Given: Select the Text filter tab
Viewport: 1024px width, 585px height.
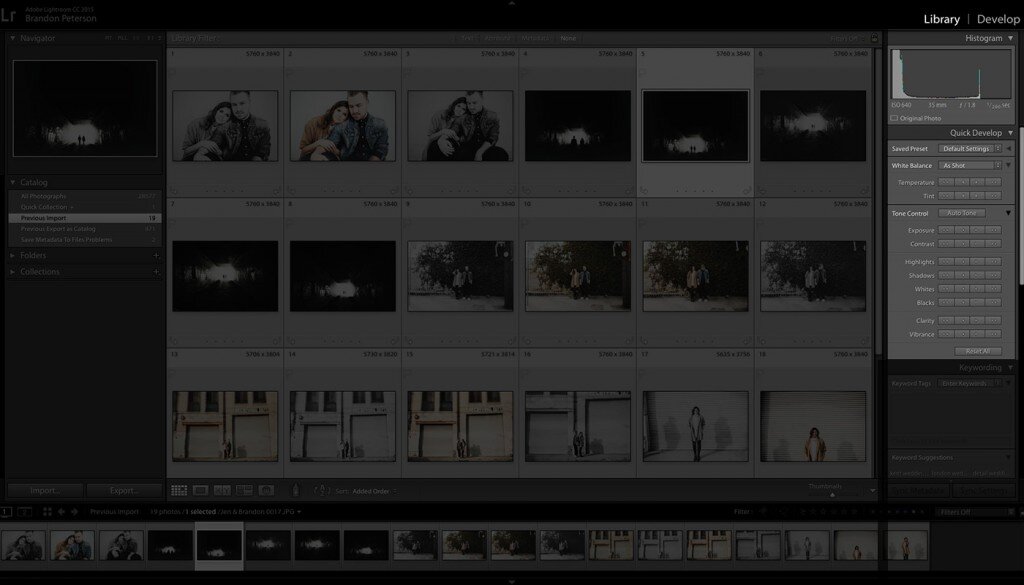Looking at the screenshot, I should (468, 39).
